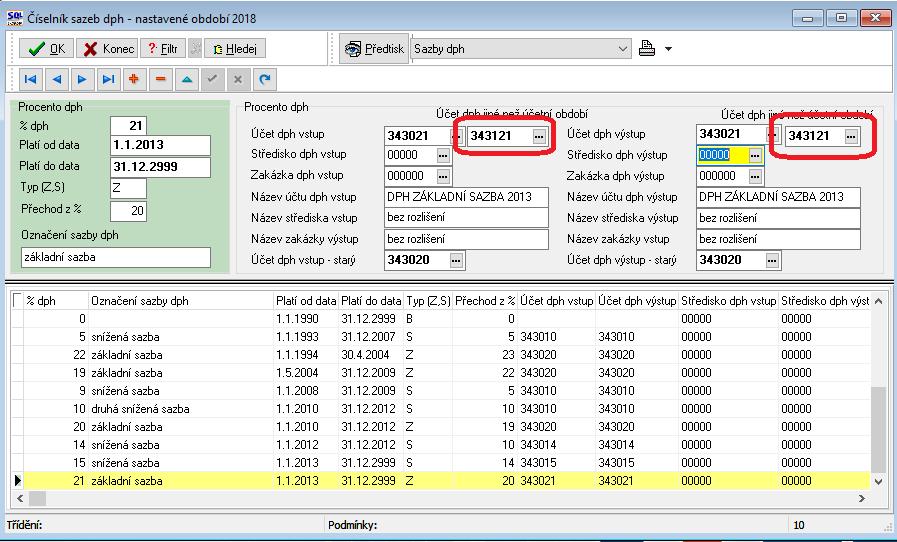Post changes checkmark navigator icon
Viewport: 897px width, 542px height.
(212, 79)
